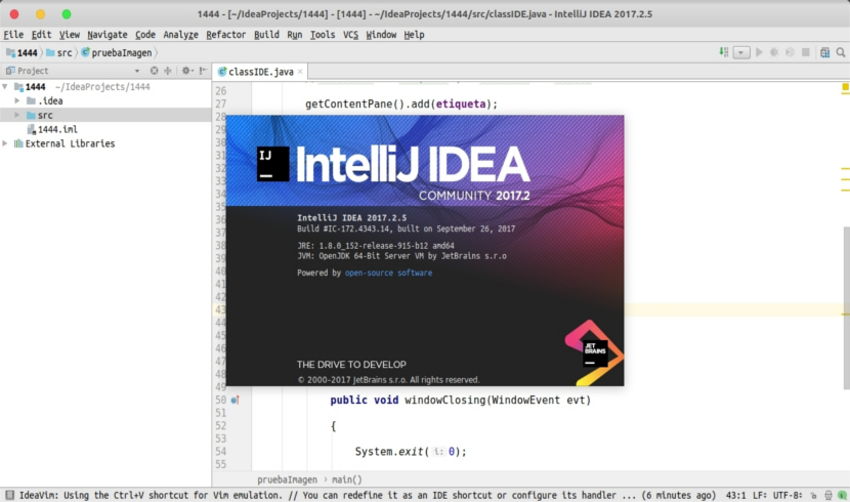This screenshot has width=850, height=502.
Task: Toggle the read-only lock icon
Action: 813,495
